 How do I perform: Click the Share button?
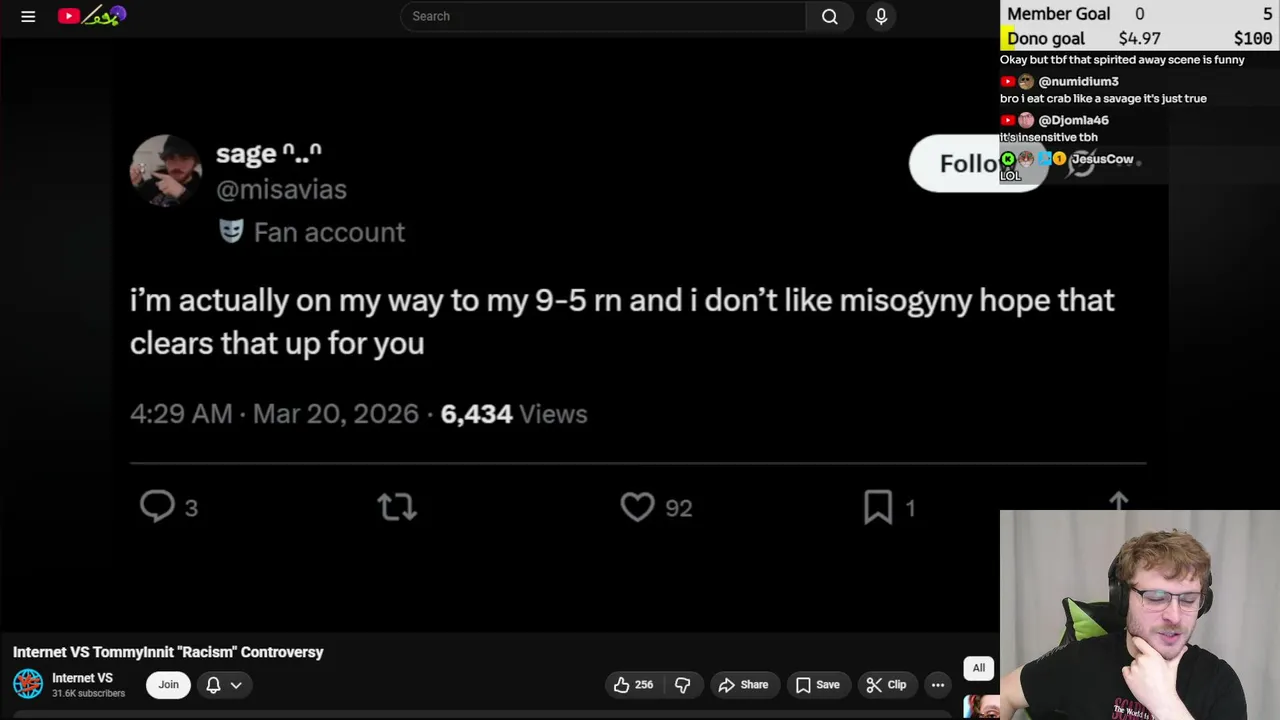tap(743, 685)
